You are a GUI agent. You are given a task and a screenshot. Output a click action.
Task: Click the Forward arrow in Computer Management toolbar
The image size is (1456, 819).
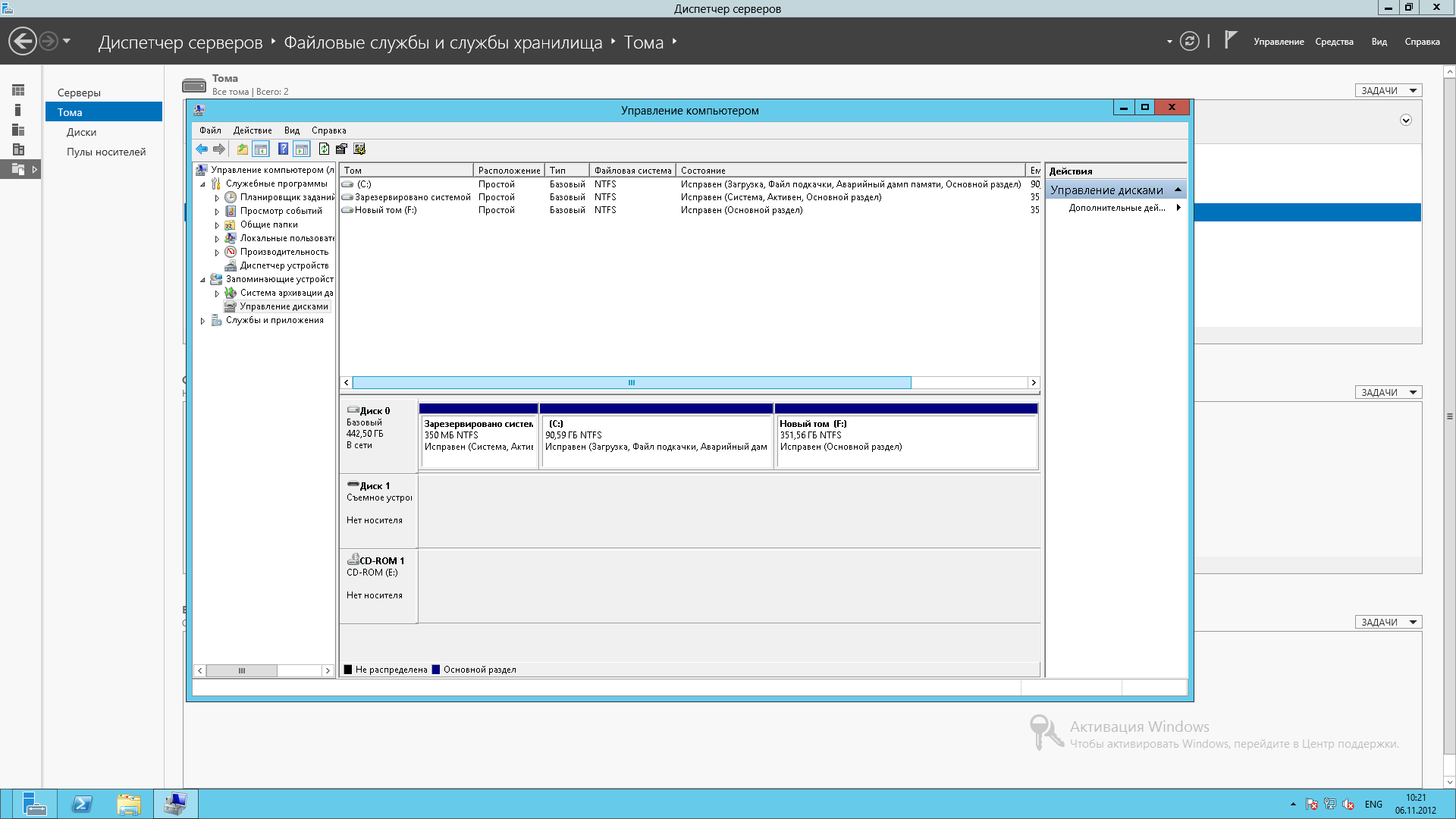click(219, 149)
